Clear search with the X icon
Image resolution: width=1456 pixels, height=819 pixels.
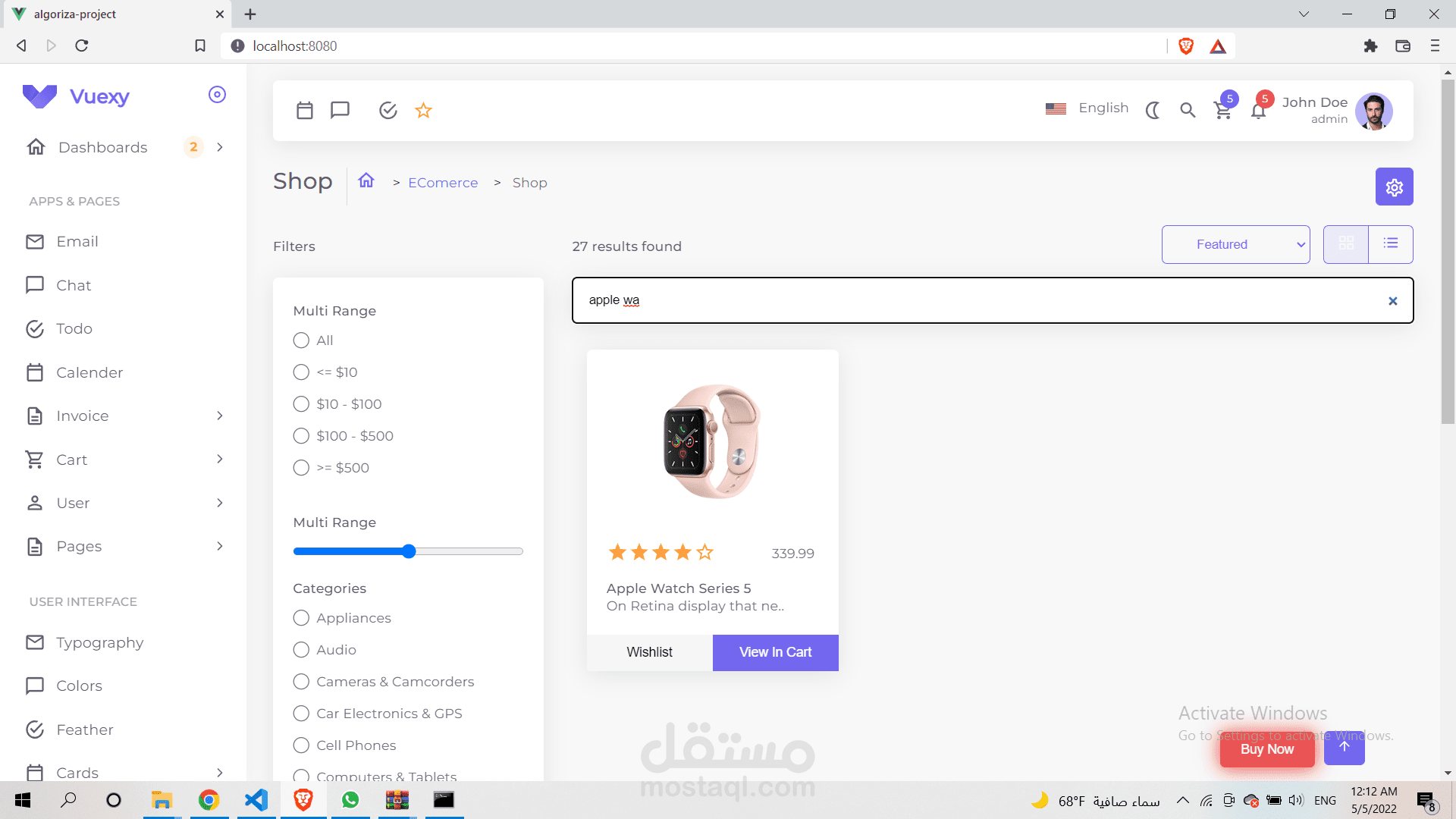(x=1392, y=301)
